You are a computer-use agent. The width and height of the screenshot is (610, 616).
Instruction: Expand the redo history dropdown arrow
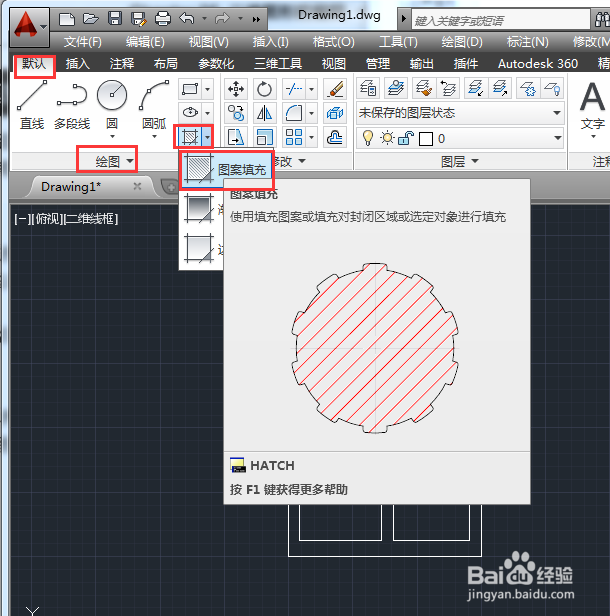(x=240, y=18)
